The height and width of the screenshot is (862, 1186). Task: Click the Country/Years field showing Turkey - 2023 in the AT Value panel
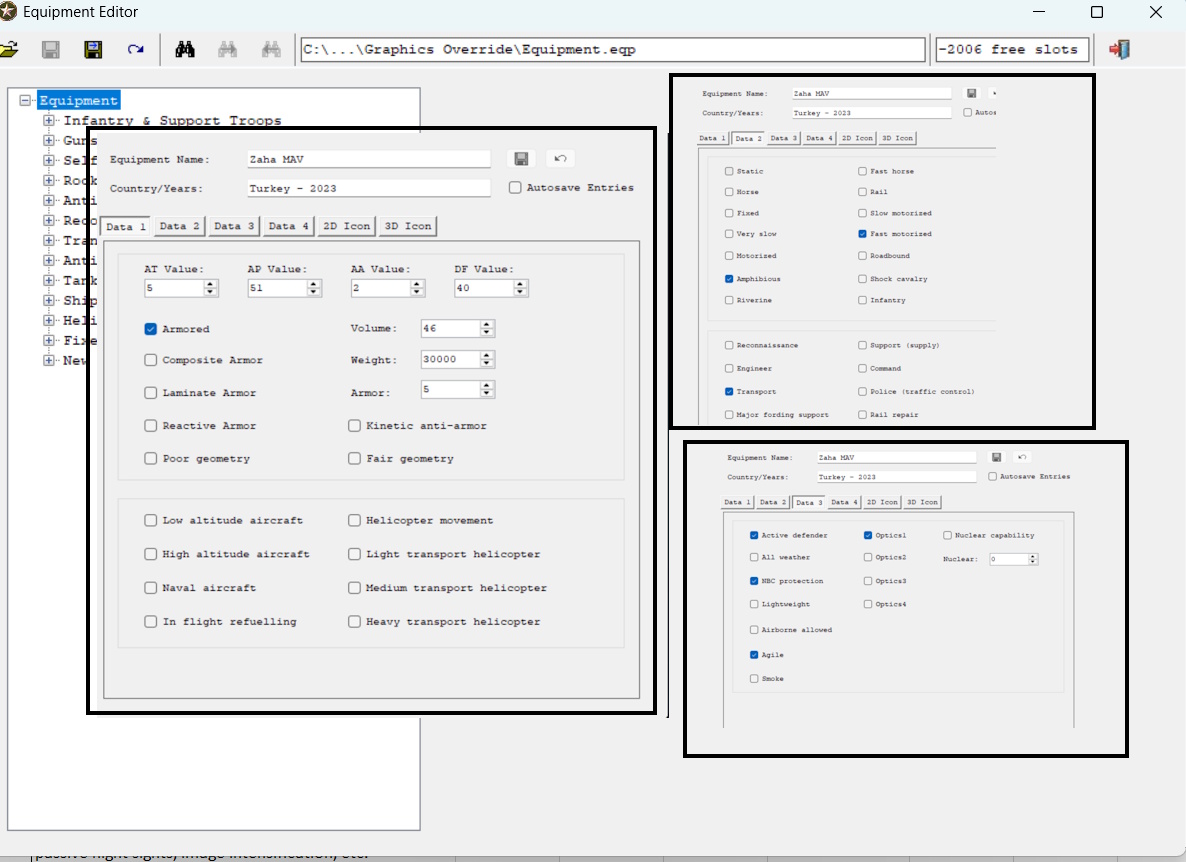coord(369,188)
